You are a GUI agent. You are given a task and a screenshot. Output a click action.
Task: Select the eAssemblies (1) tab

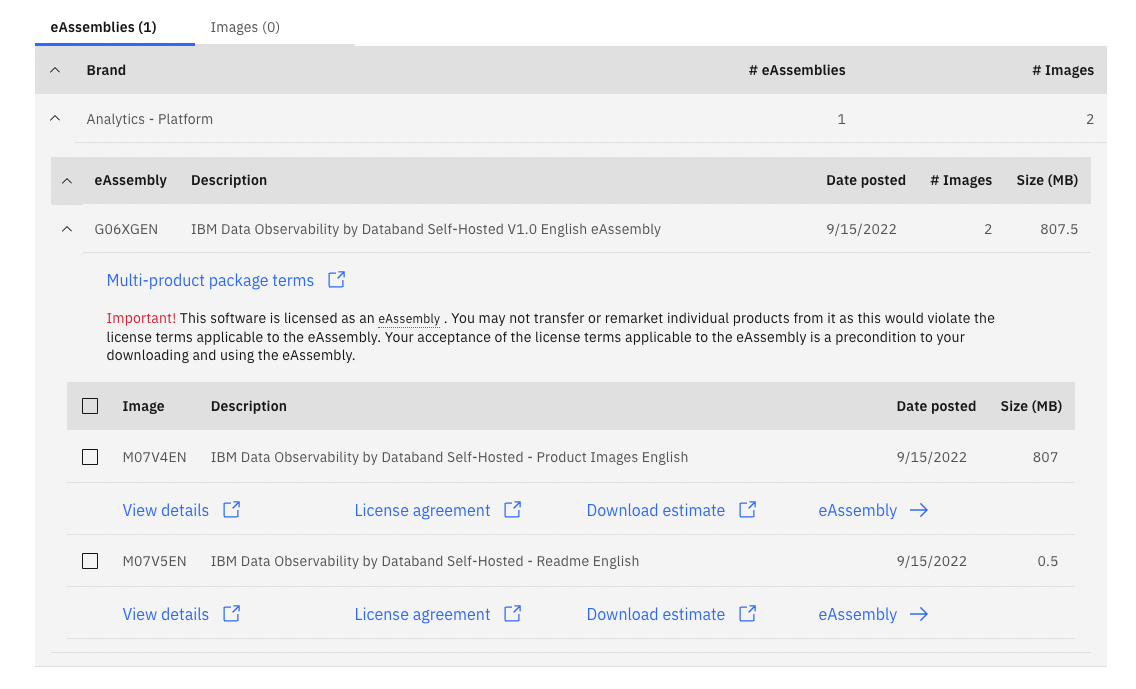104,27
